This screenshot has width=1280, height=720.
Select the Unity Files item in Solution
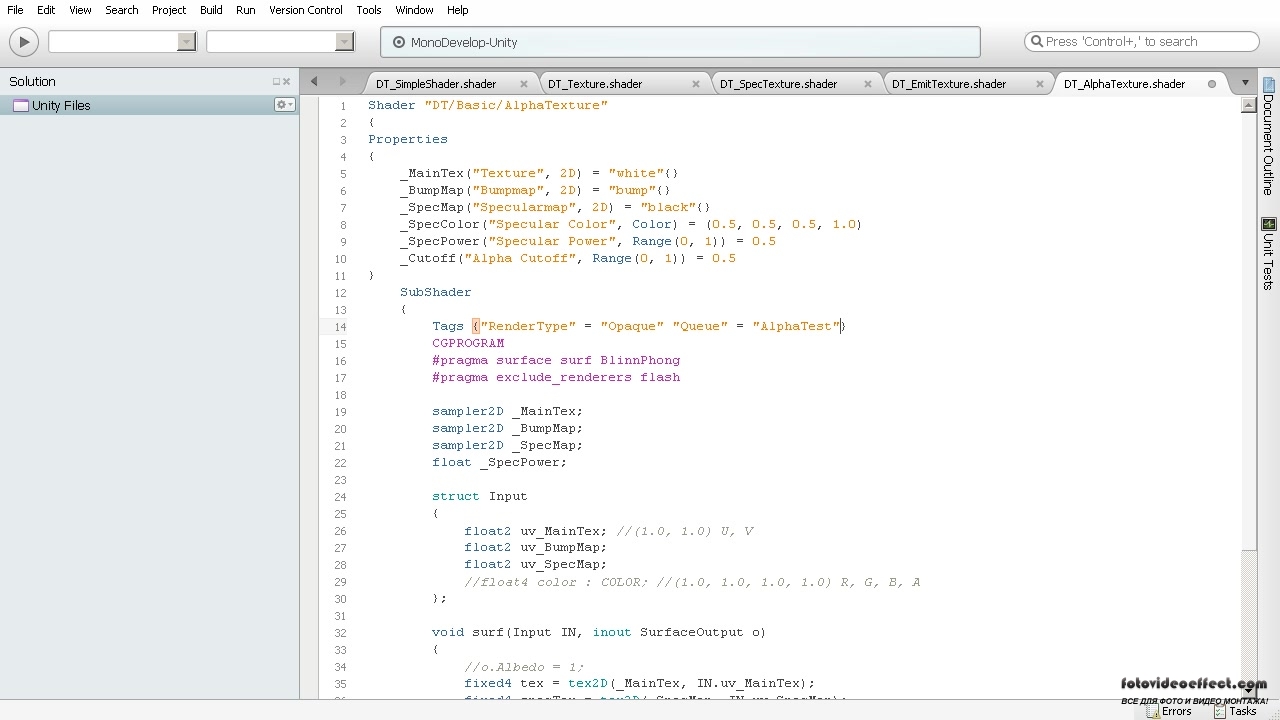click(x=149, y=105)
